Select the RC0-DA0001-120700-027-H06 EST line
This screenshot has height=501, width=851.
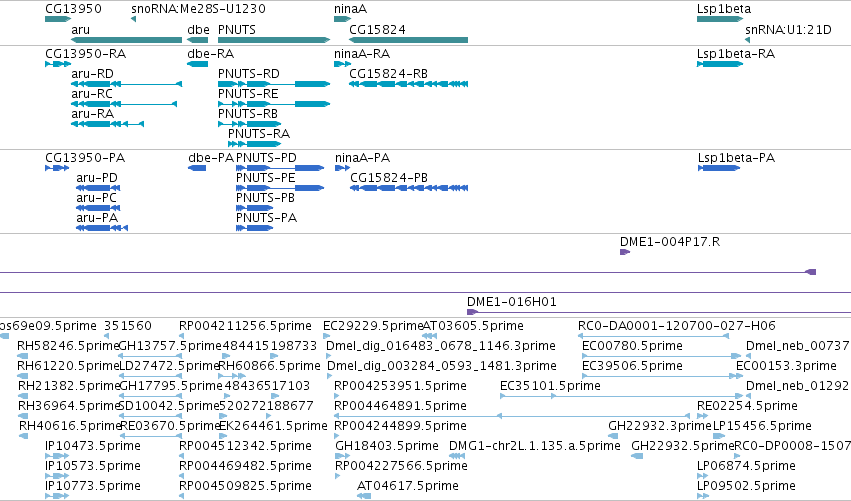653,336
